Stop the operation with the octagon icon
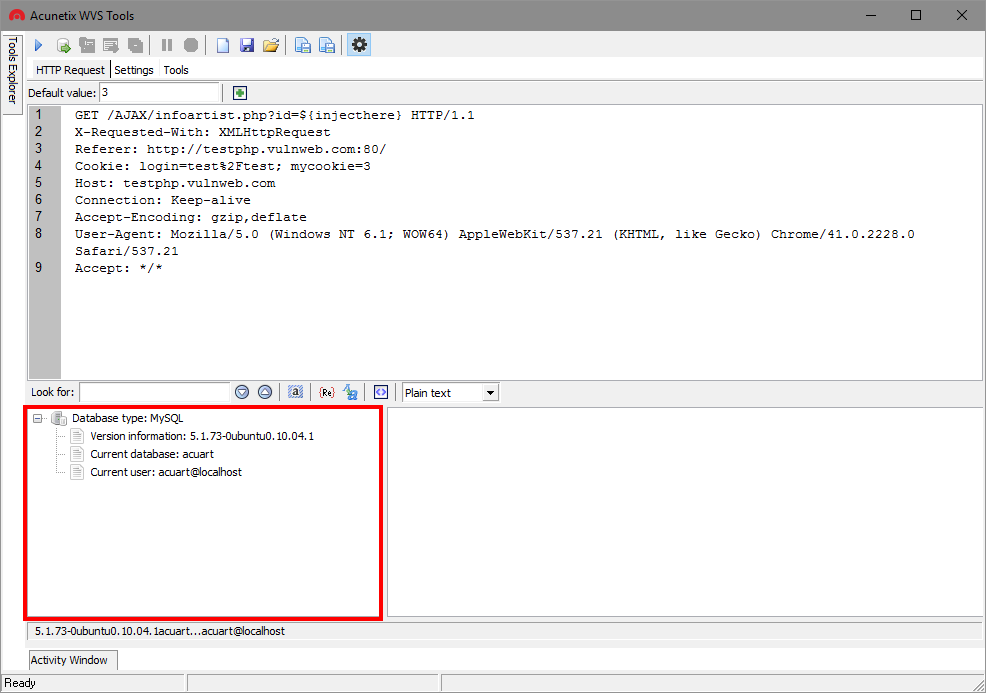This screenshot has height=693, width=986. [x=191, y=45]
